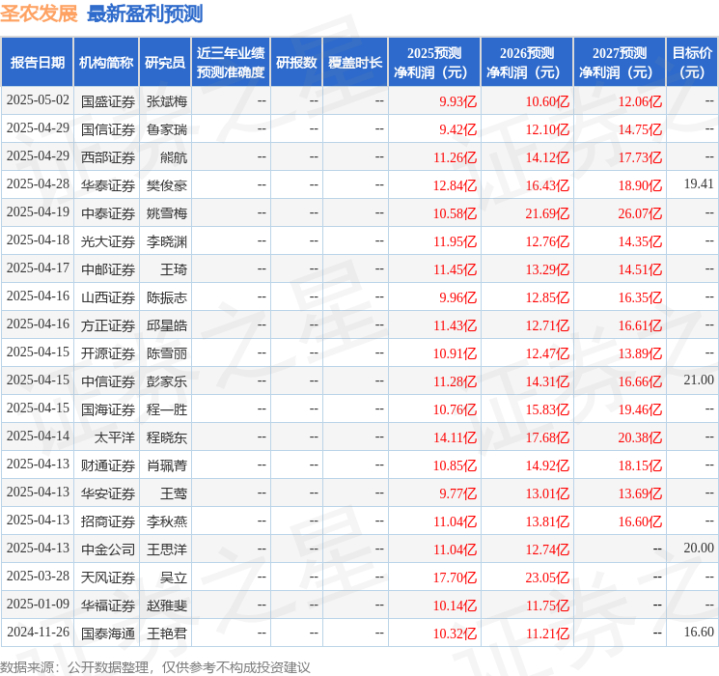This screenshot has width=719, height=676.
Task: Click 国信证券 institution name
Action: pos(108,129)
